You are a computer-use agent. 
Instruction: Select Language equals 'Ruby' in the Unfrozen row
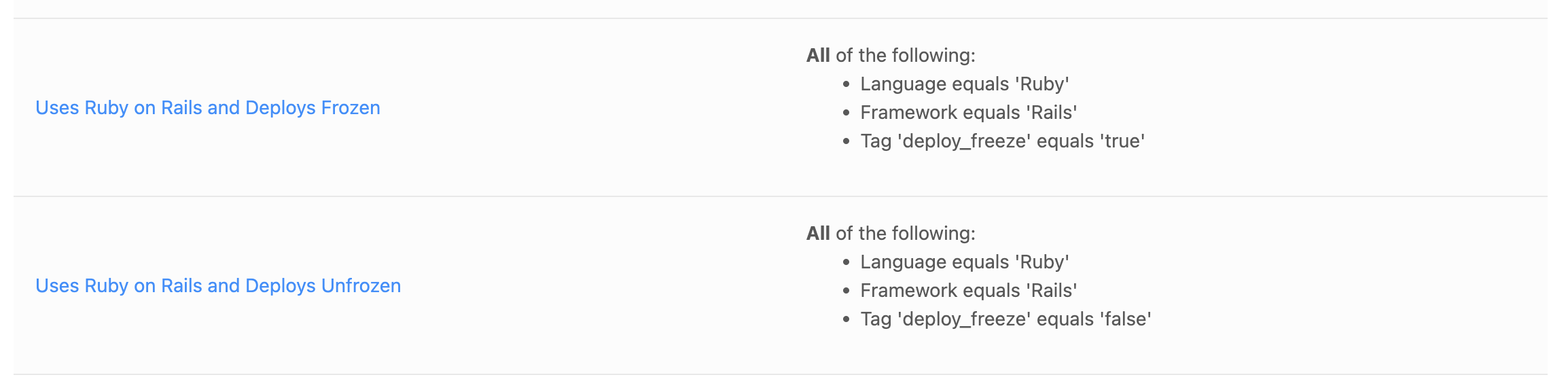(965, 262)
